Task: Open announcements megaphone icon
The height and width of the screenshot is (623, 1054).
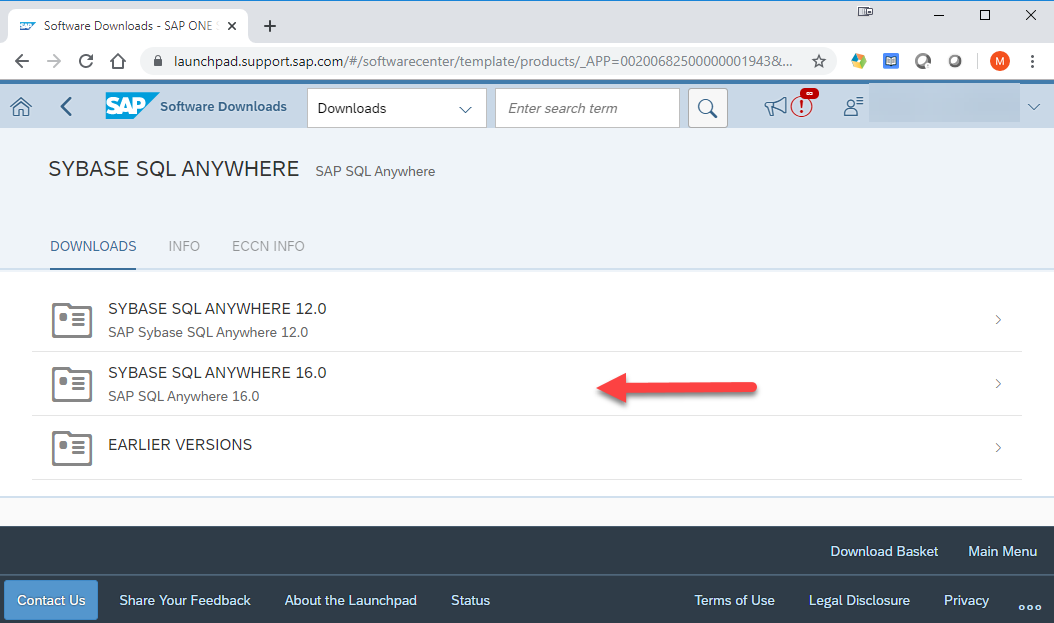Action: (x=775, y=106)
